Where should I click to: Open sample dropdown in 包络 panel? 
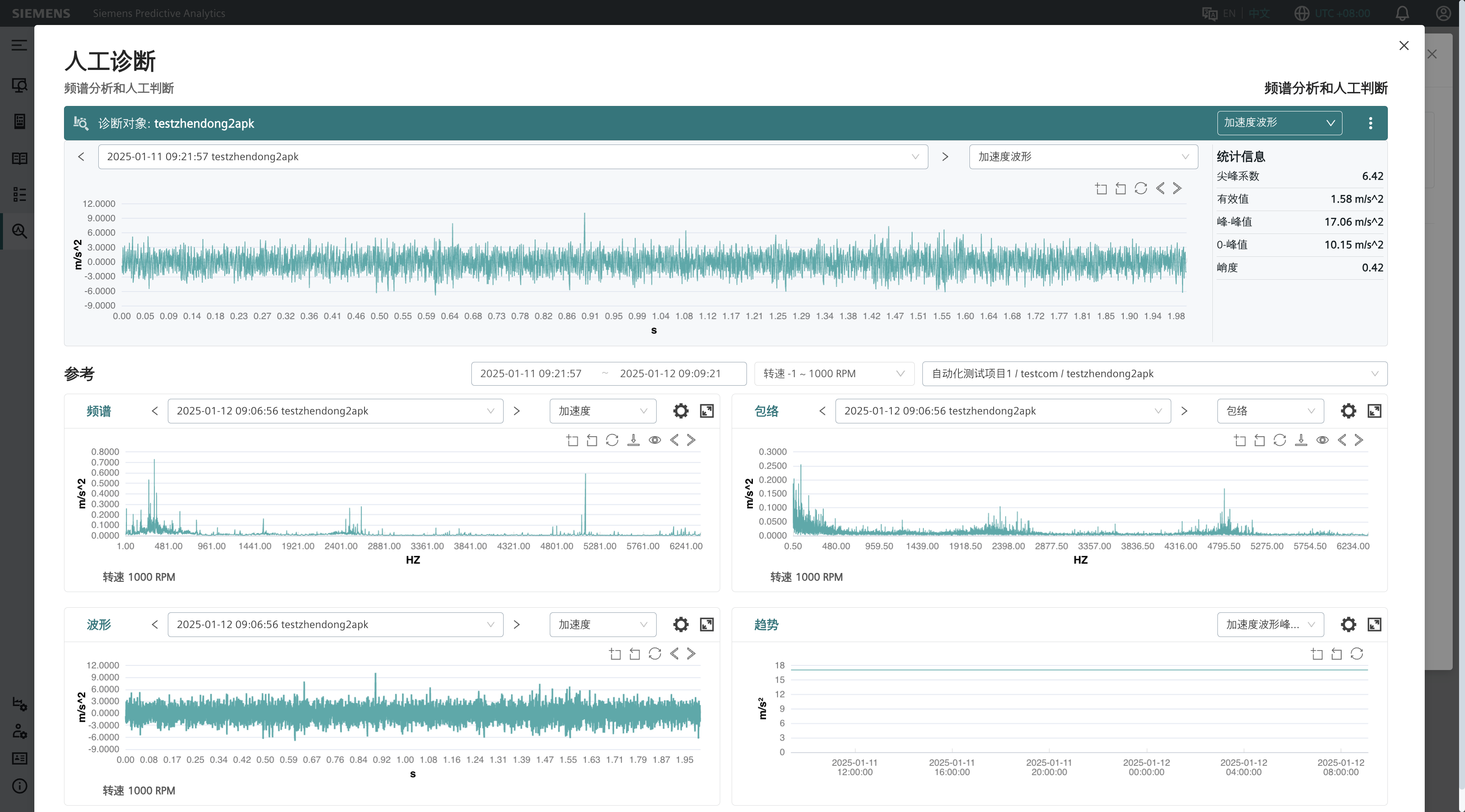pyautogui.click(x=1003, y=411)
